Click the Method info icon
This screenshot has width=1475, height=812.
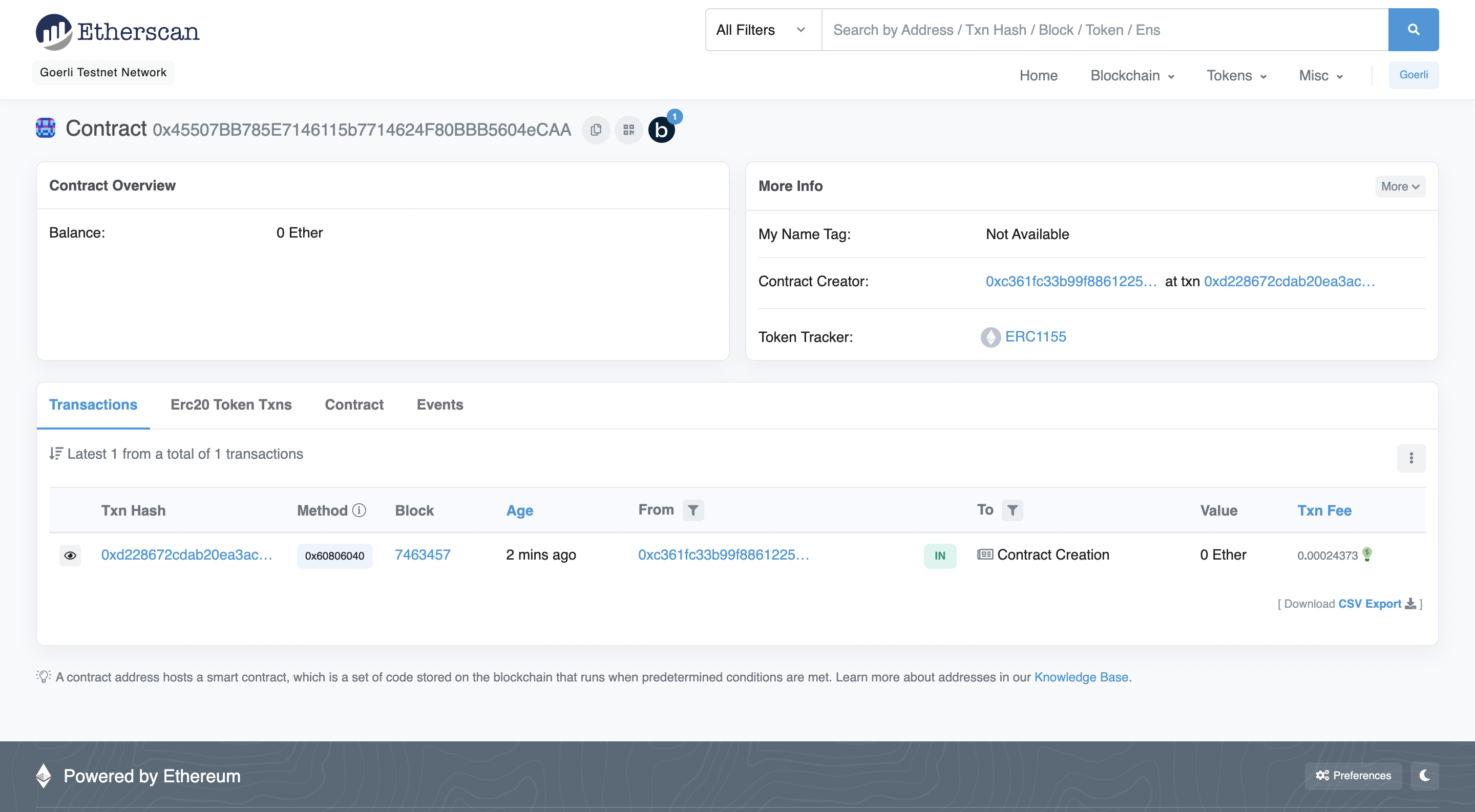point(359,510)
